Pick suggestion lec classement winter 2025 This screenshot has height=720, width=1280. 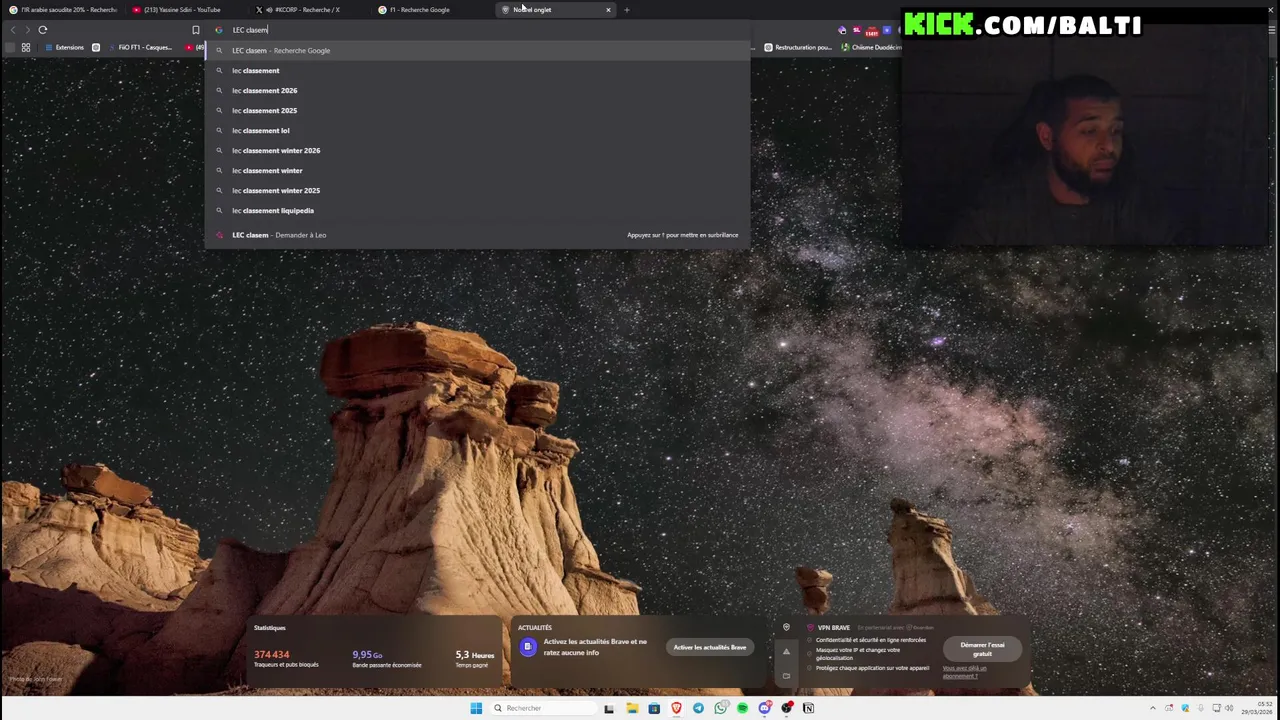coord(477,190)
